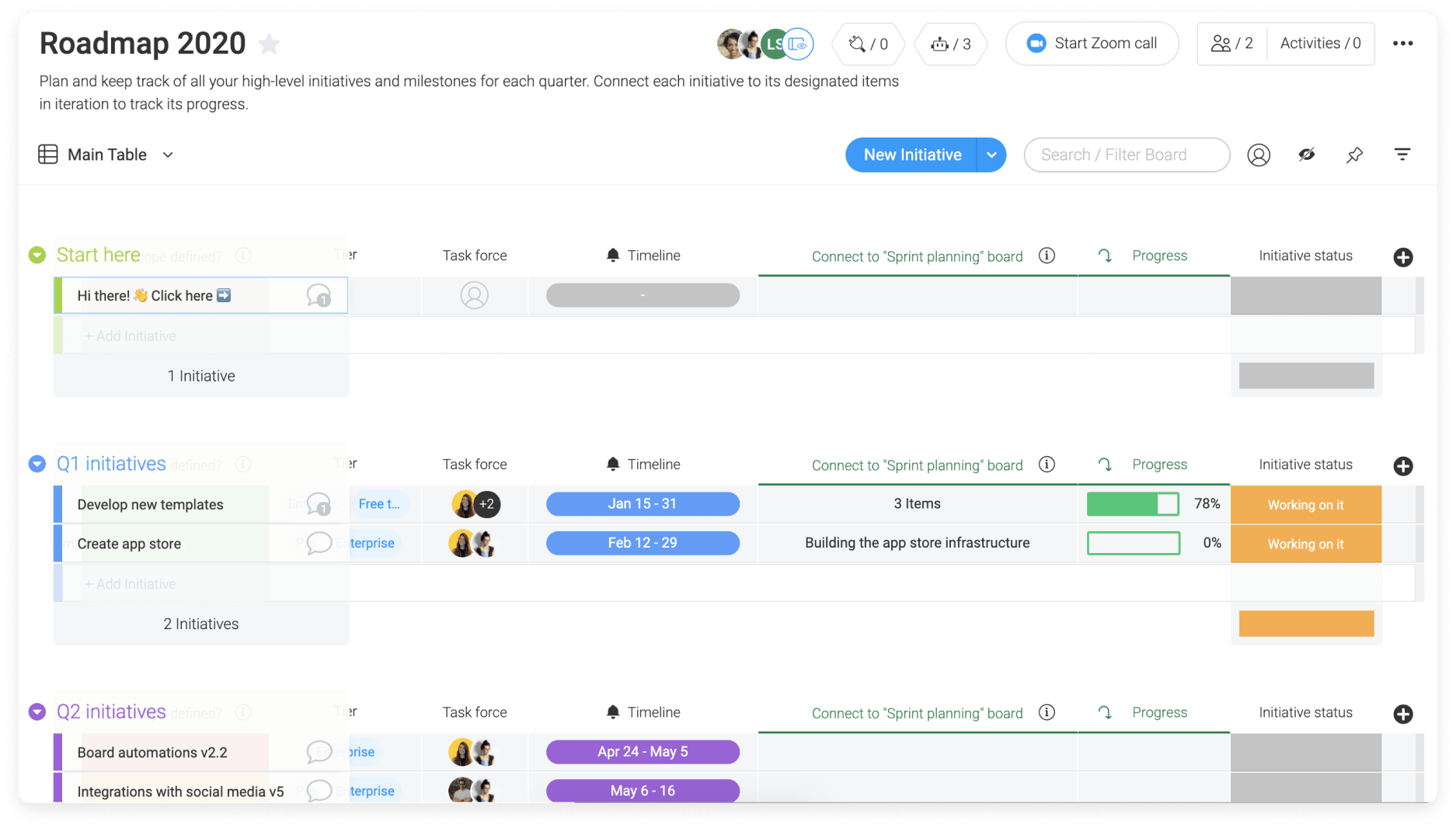Select the Free tier tag
Viewport: 1456px width, 828px height.
coord(379,504)
